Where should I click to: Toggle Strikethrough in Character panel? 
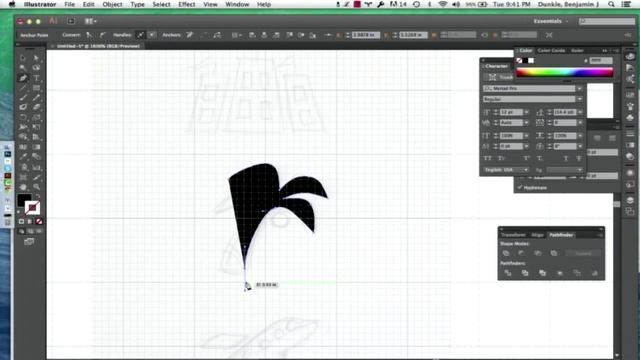pos(579,158)
